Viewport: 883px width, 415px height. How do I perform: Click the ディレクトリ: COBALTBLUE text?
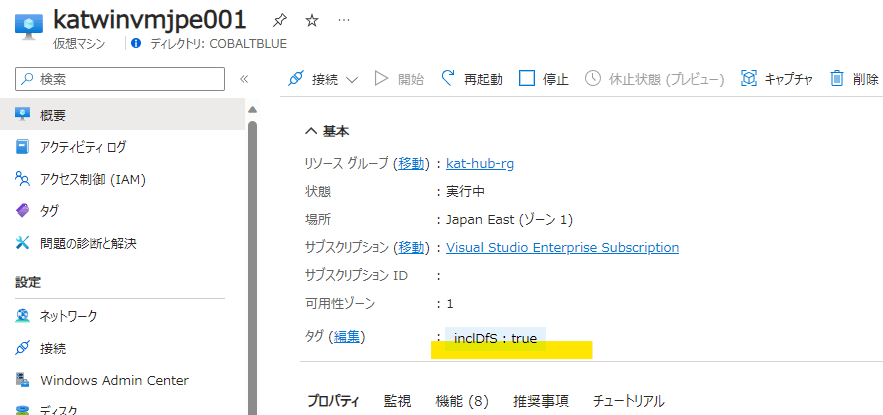click(218, 43)
